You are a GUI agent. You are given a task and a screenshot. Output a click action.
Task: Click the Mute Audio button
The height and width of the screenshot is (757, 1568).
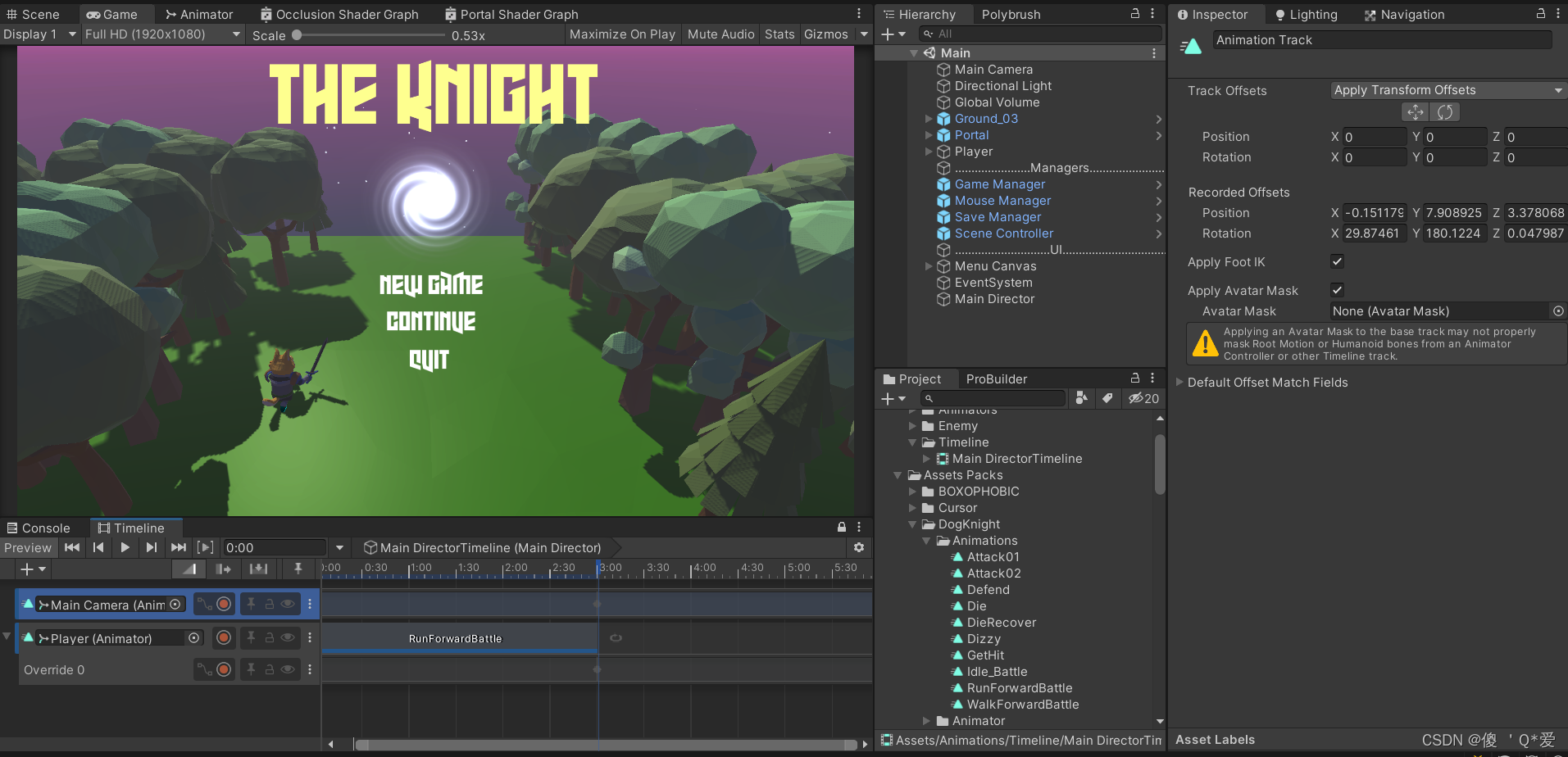tap(720, 34)
